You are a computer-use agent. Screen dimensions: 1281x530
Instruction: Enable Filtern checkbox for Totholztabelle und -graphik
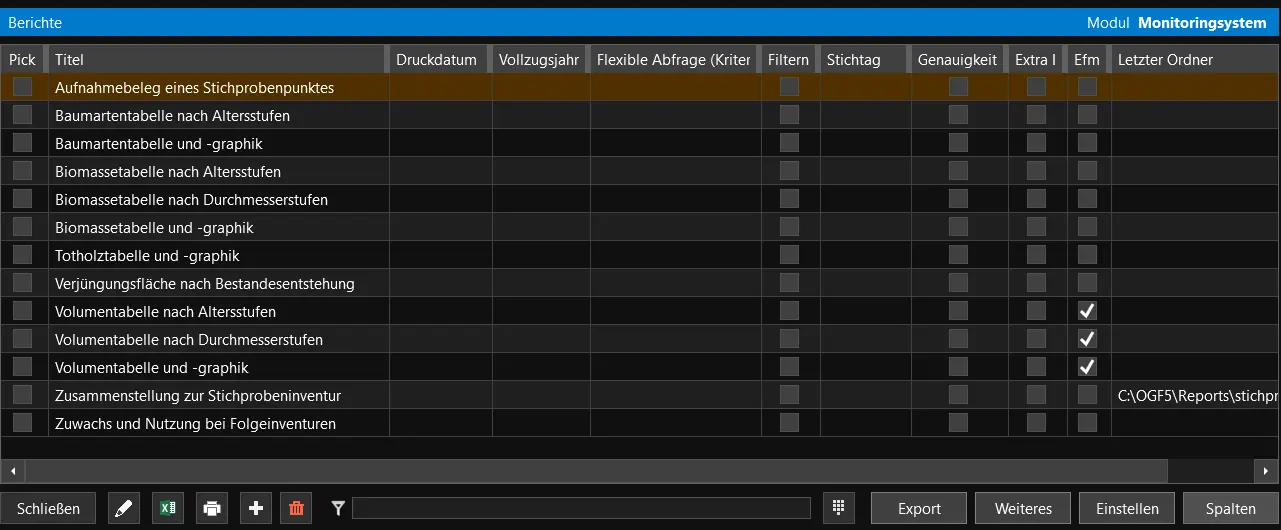[x=790, y=255]
